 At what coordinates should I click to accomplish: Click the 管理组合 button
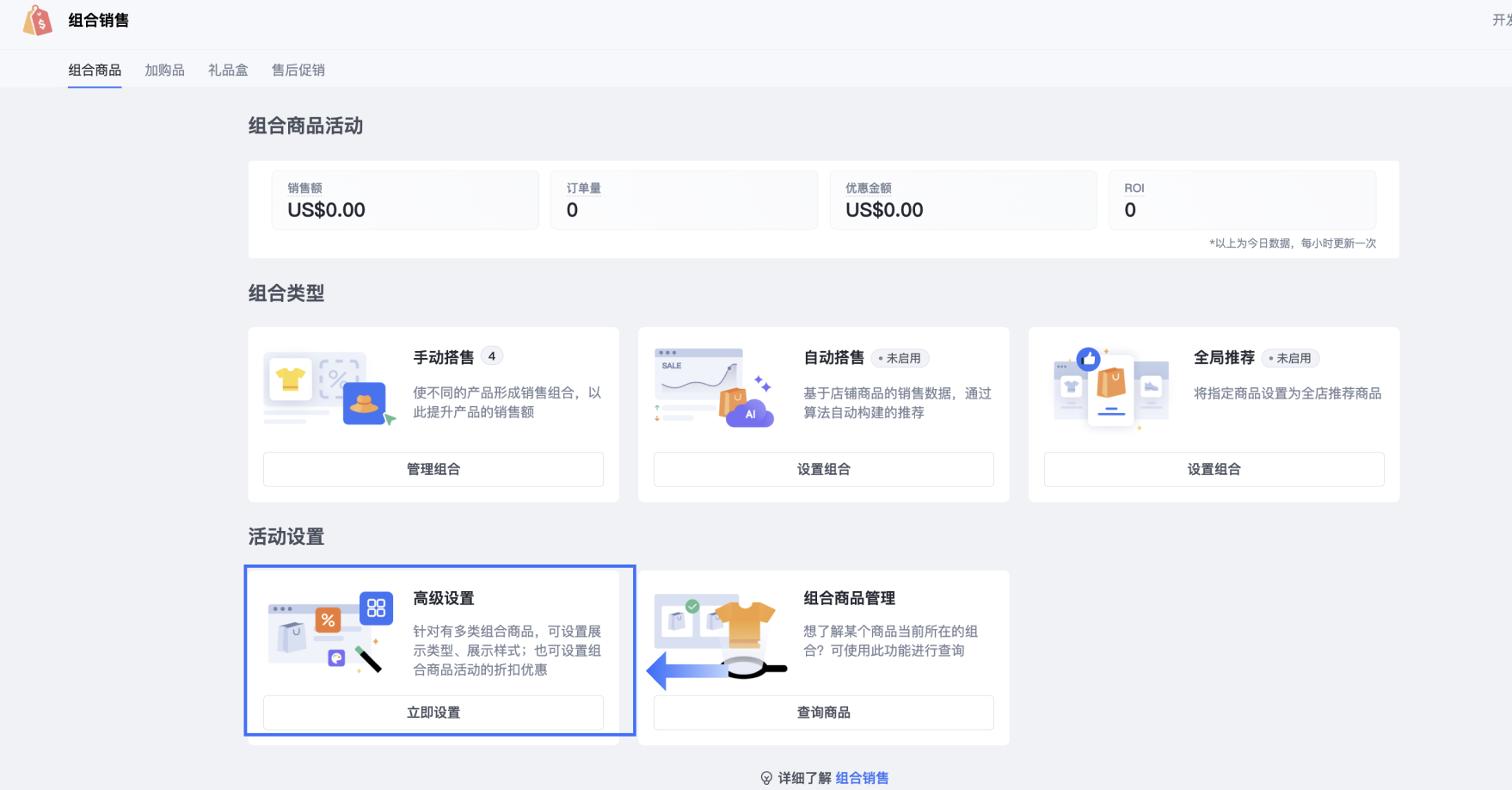[x=433, y=469]
